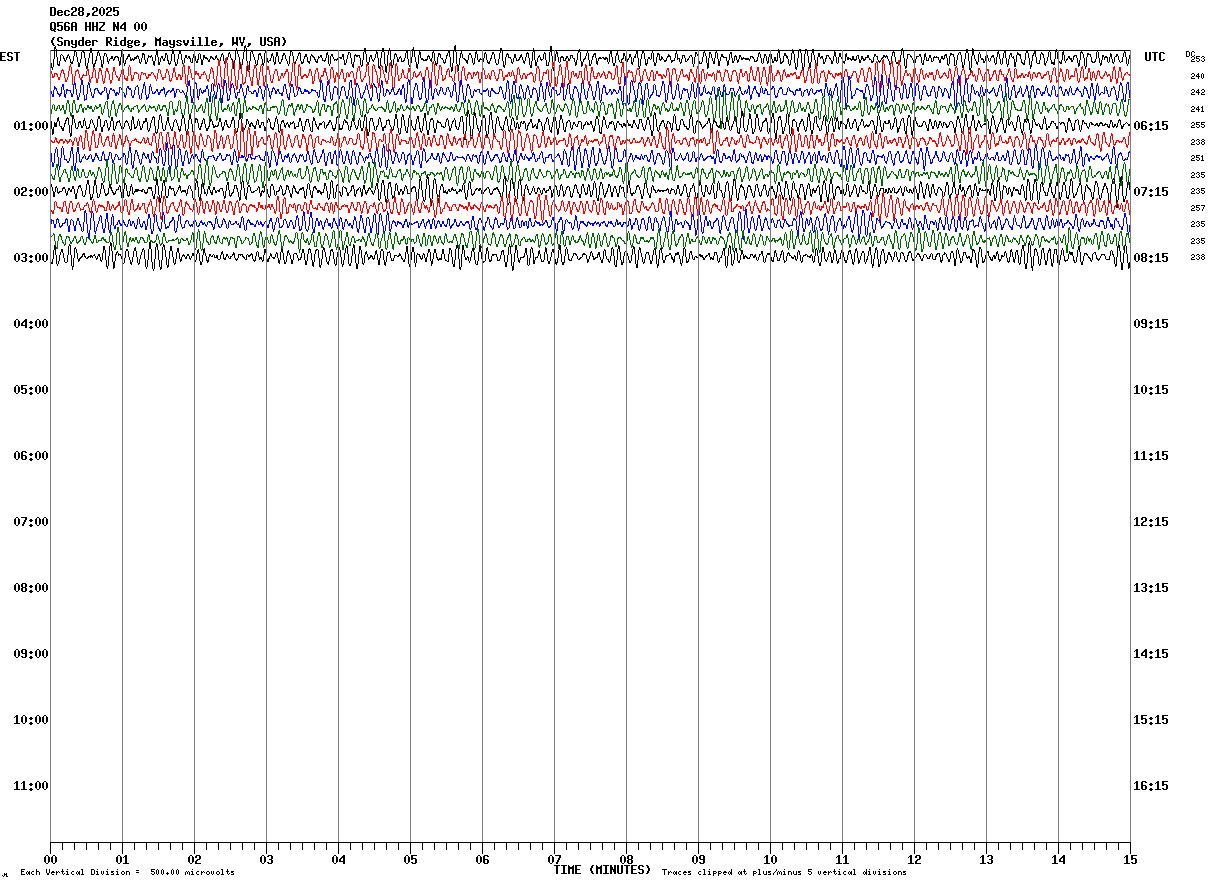Pick minute 10 on the time axis
Image resolution: width=1210 pixels, height=886 pixels.
(x=770, y=860)
